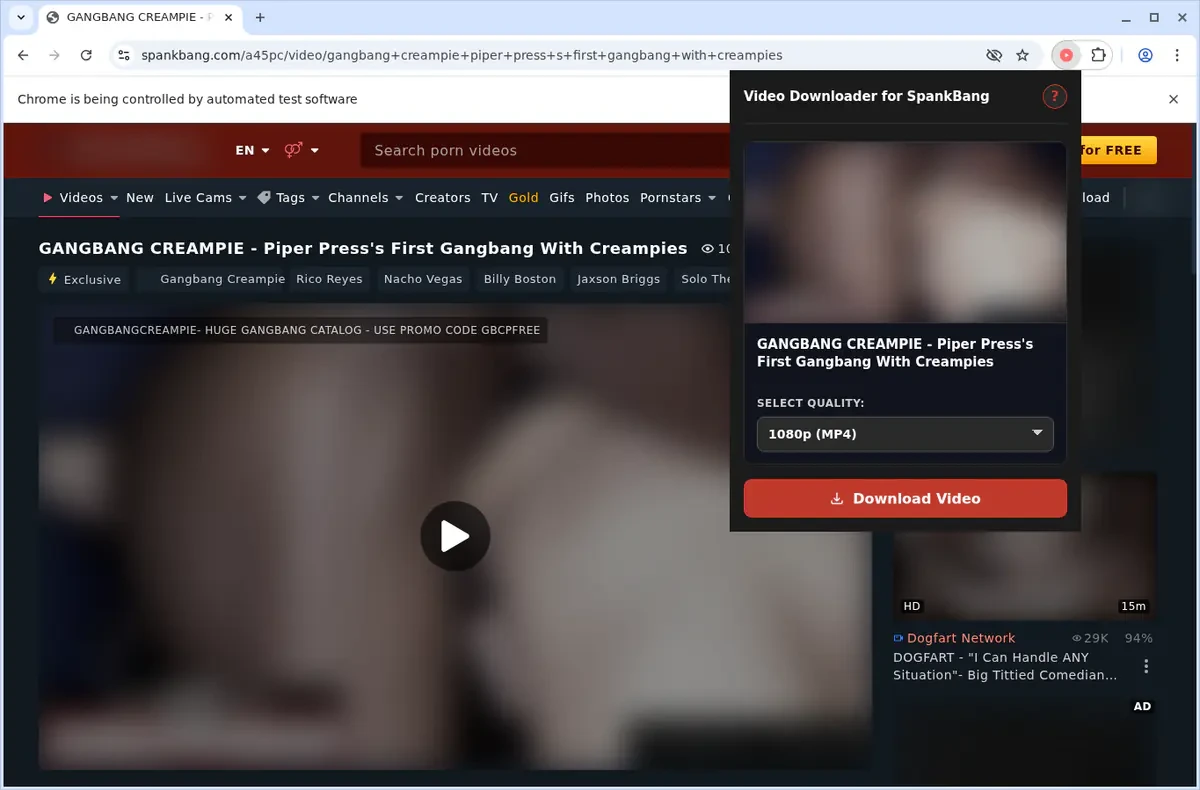
Task: Click the promo code banner over the video
Action: [301, 330]
